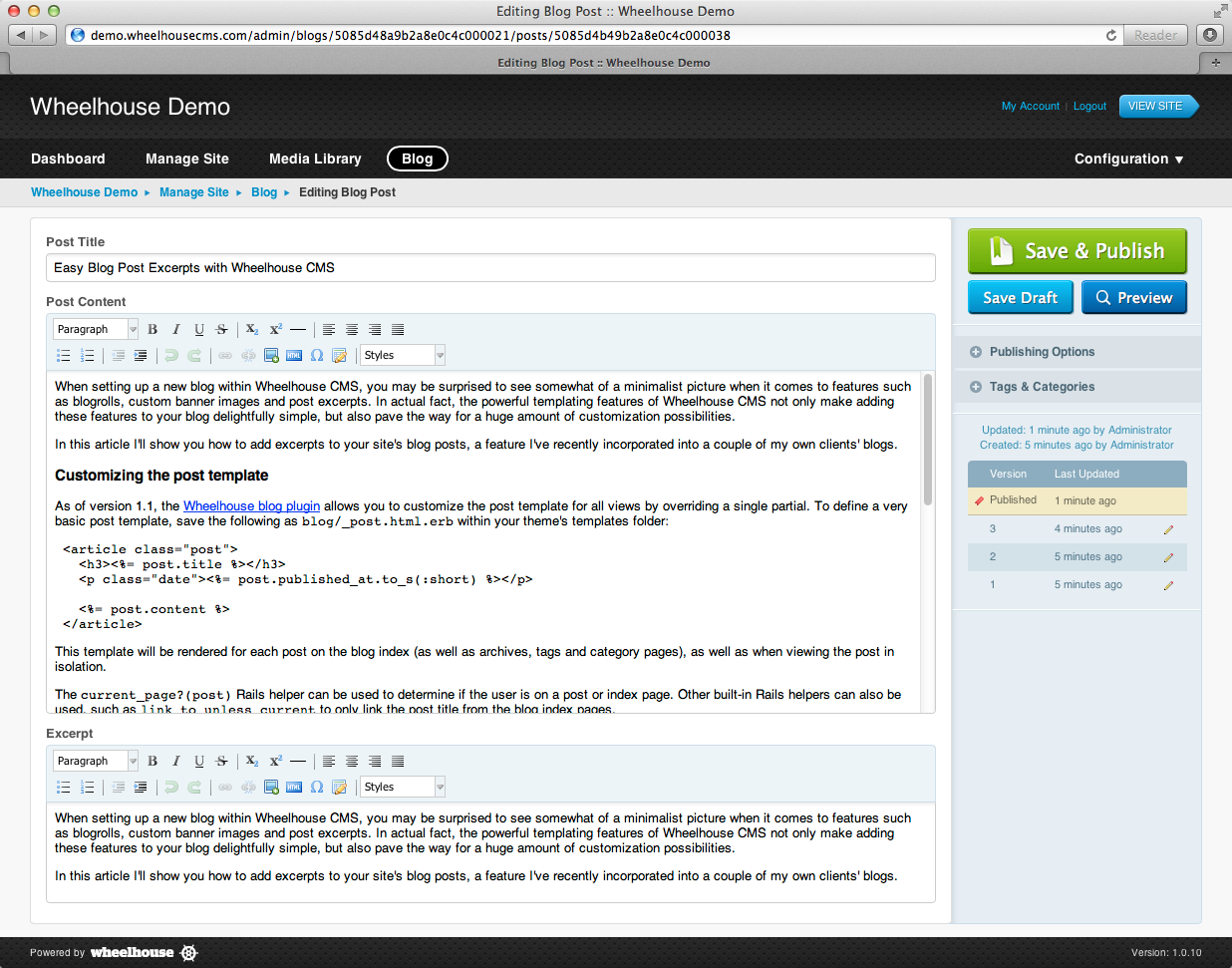Screen dimensions: 1232x968
Task: Edit version 2 via its pencil icon
Action: click(1168, 557)
